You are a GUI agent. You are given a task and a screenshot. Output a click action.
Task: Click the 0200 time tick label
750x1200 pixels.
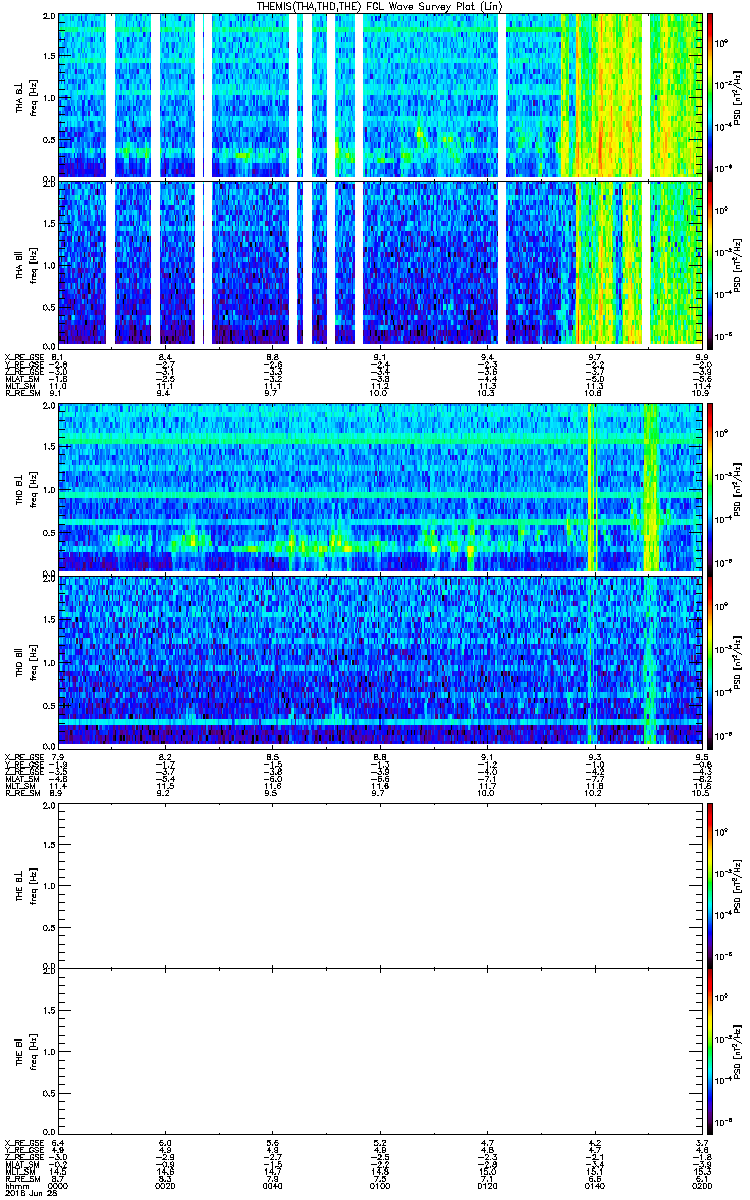(701, 1186)
